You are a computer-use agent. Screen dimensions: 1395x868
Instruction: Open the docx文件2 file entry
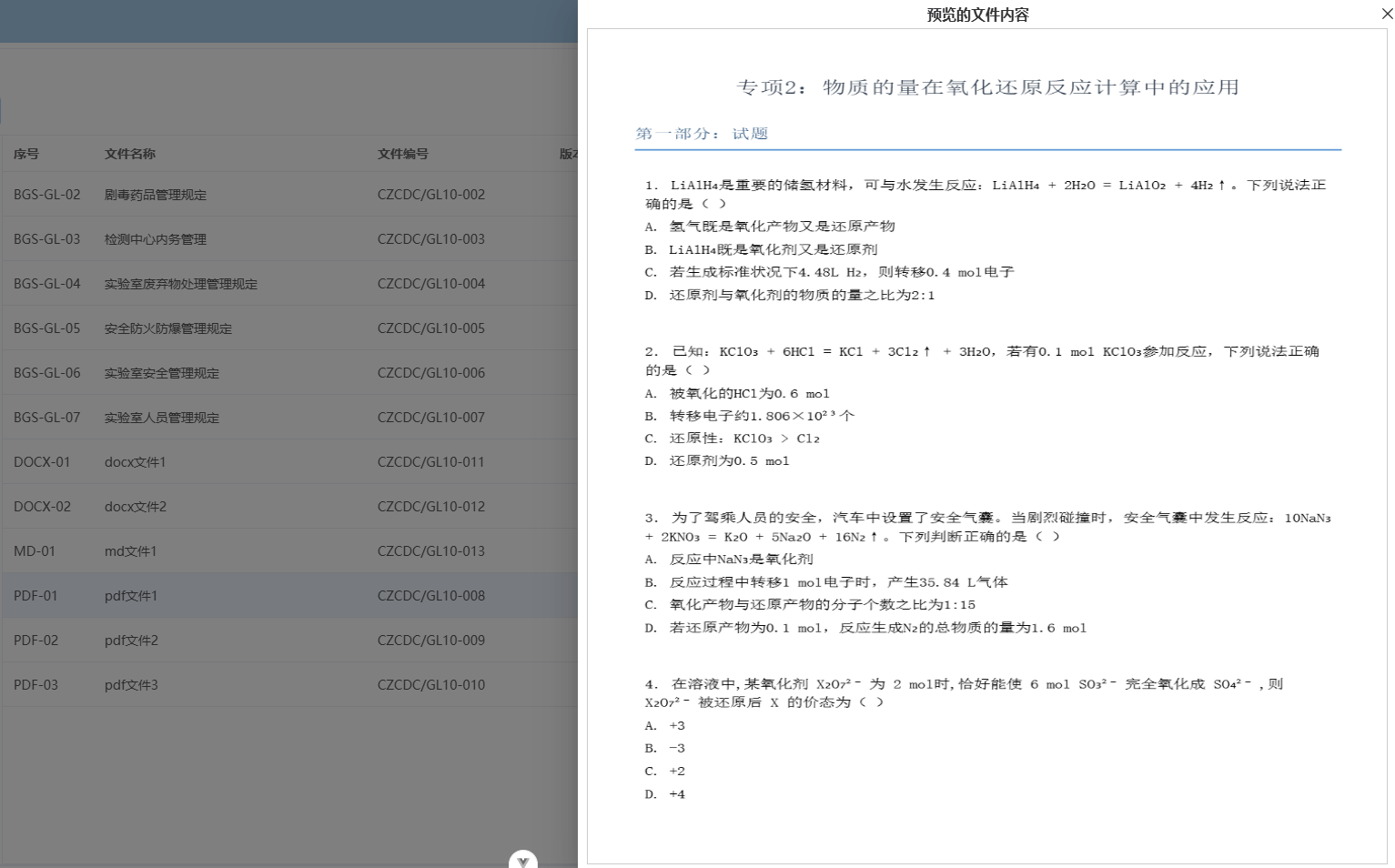click(x=134, y=506)
